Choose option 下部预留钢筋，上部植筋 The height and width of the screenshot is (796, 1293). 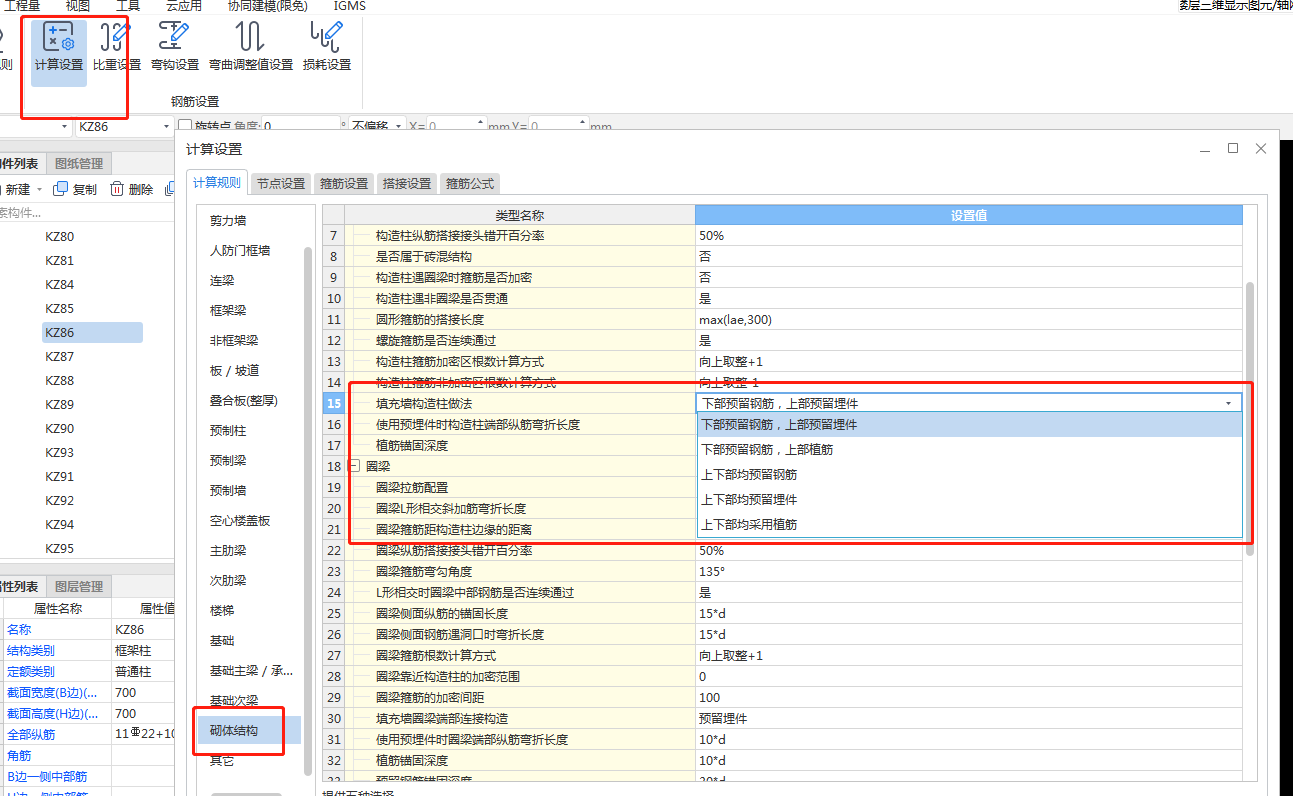[969, 450]
